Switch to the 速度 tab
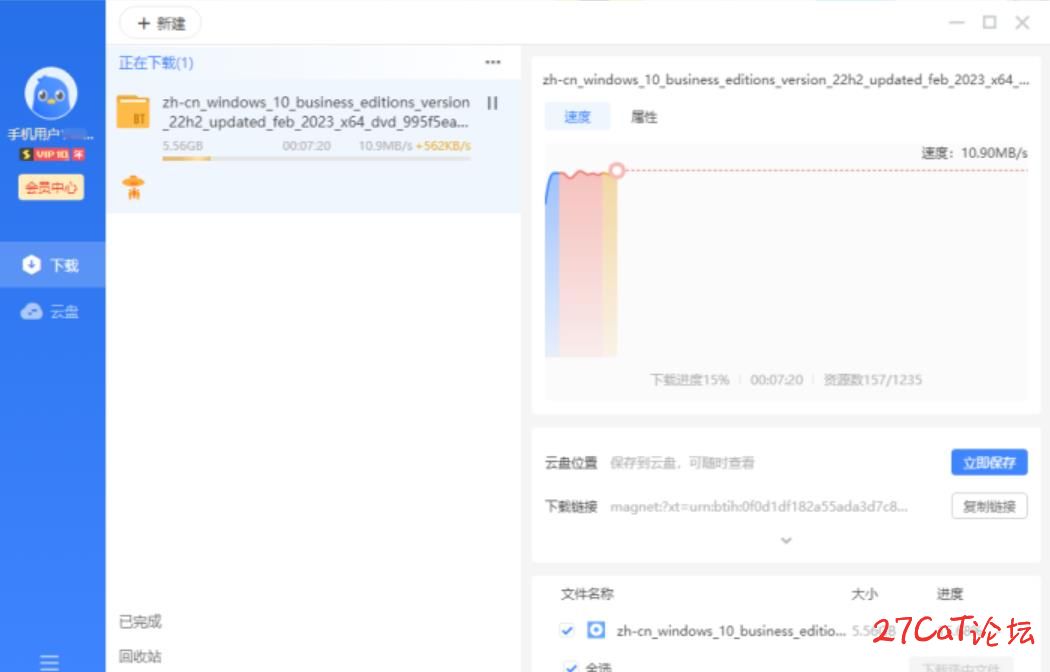 [577, 117]
